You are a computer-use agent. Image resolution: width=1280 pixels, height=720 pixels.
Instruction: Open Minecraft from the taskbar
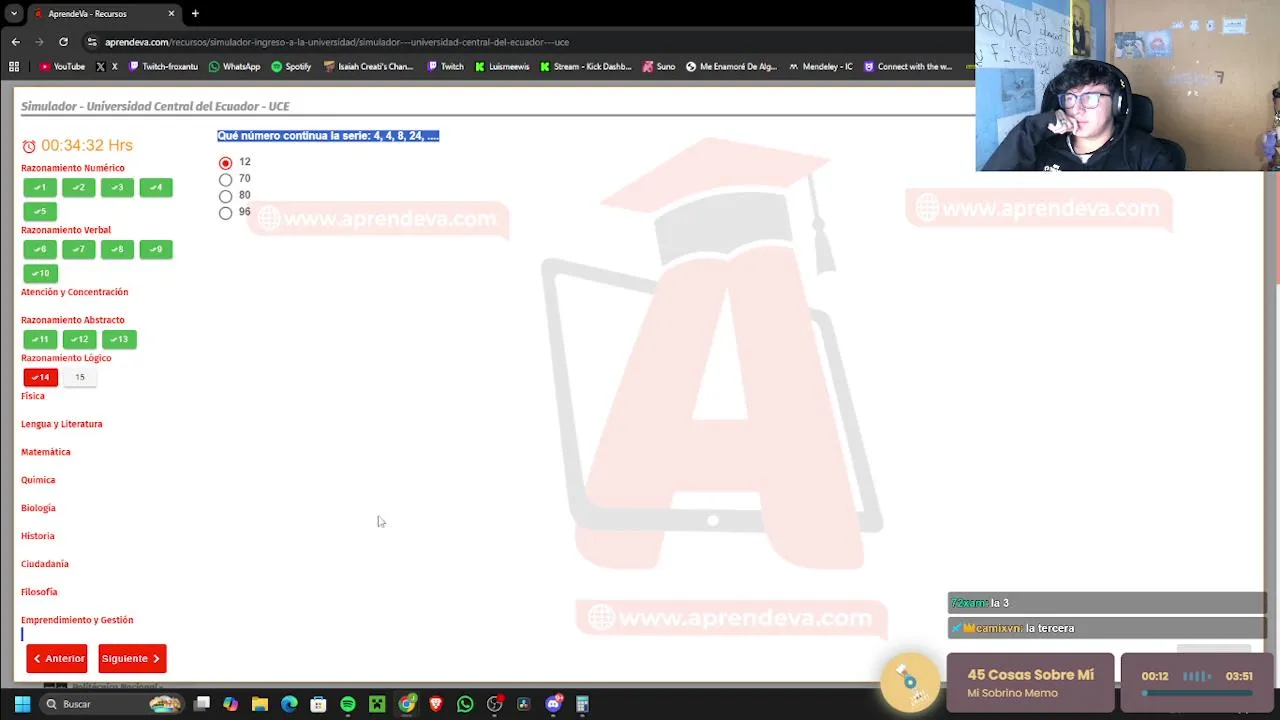pos(377,704)
